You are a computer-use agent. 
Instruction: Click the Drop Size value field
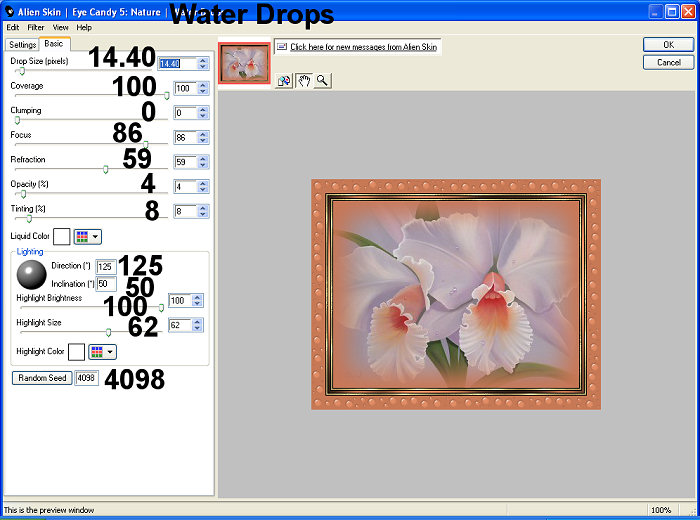click(177, 63)
